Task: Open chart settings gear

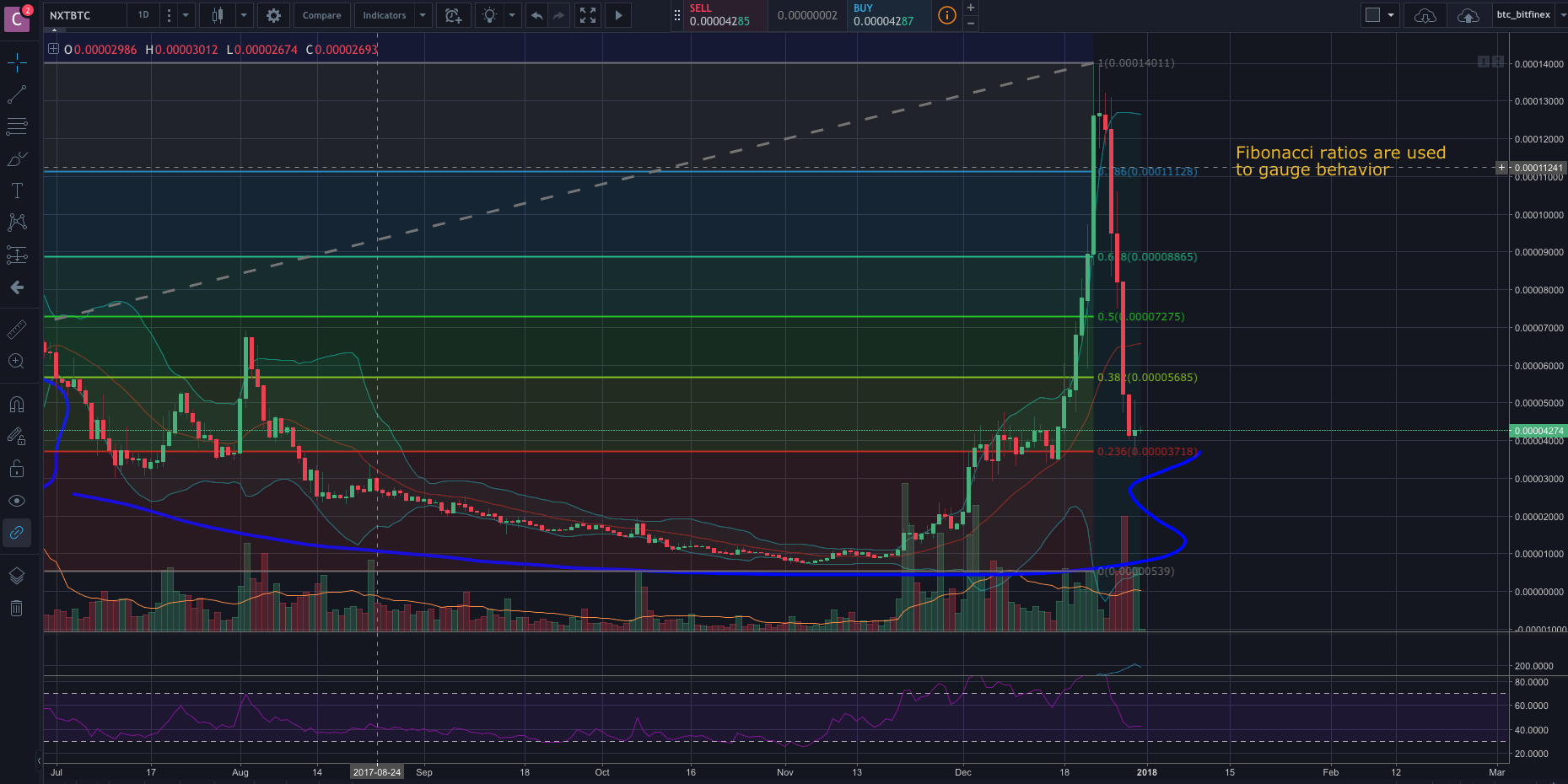Action: point(273,15)
